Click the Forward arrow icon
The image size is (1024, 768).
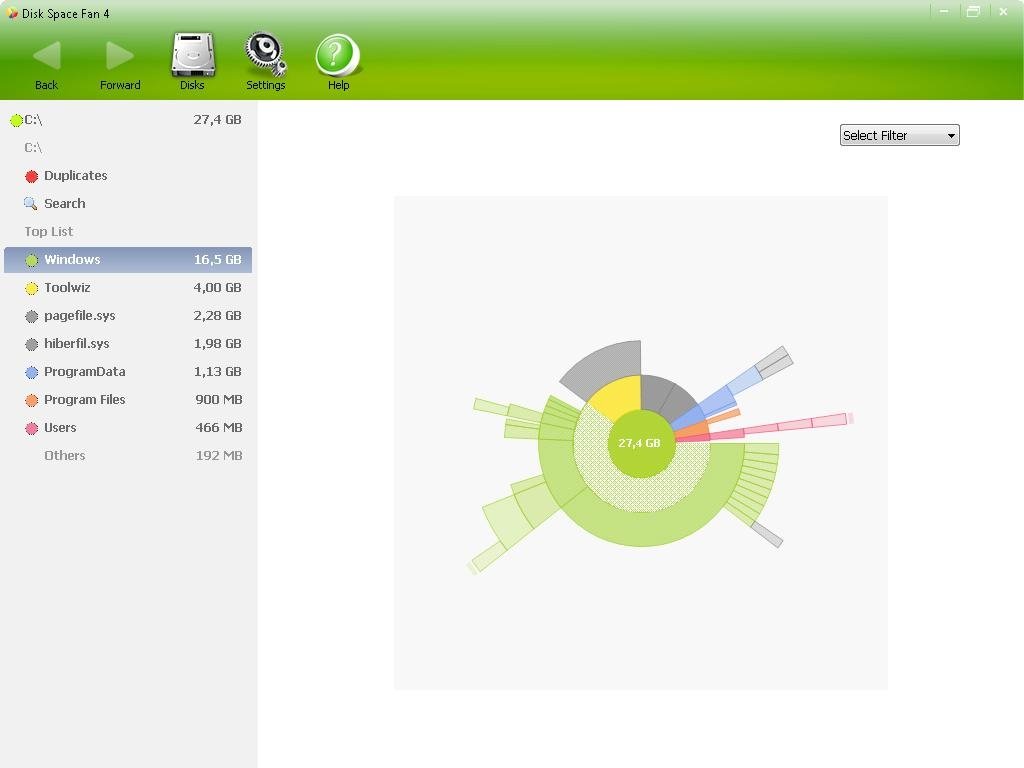point(120,56)
